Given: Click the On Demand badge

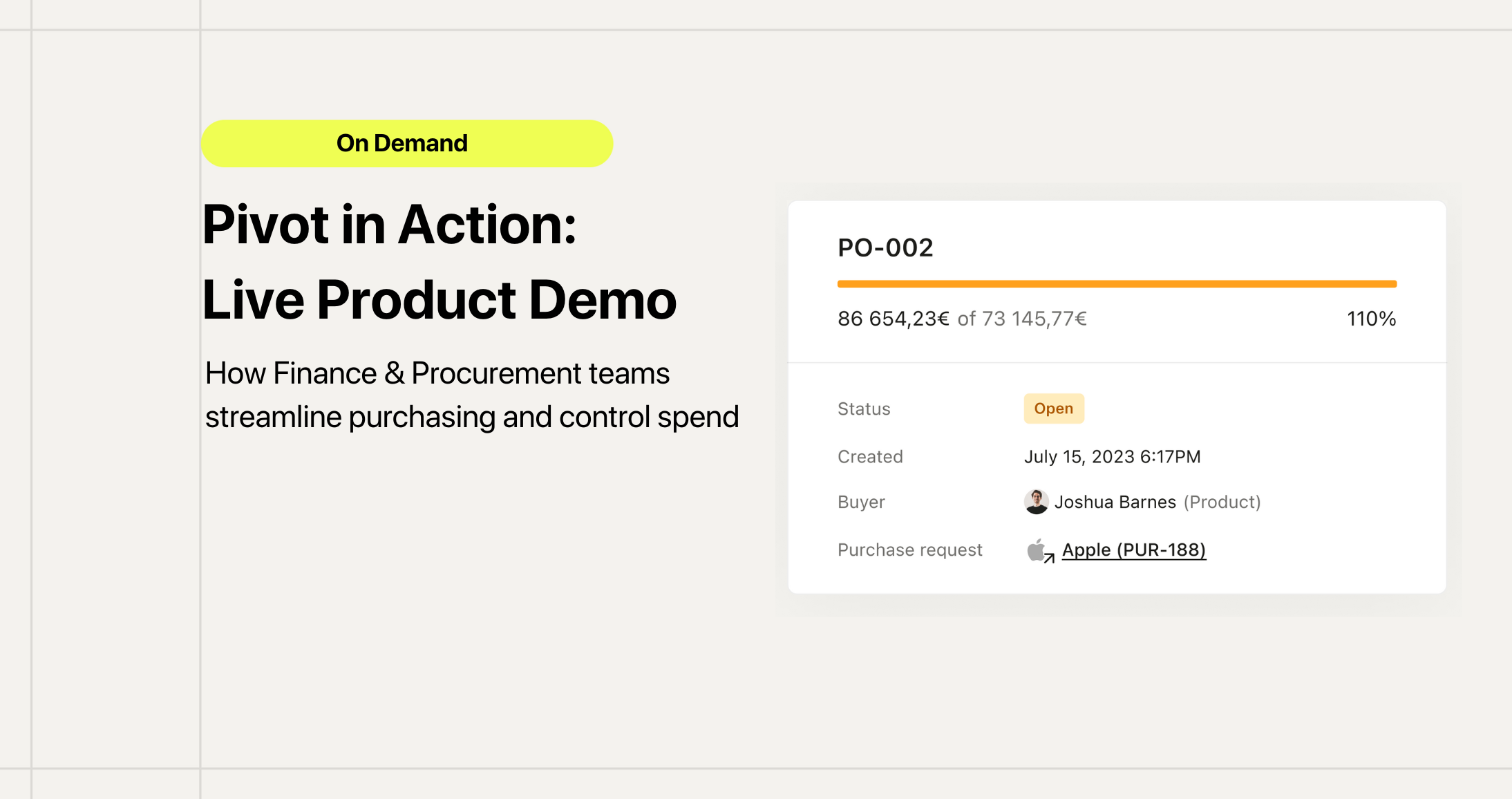Looking at the screenshot, I should (407, 144).
